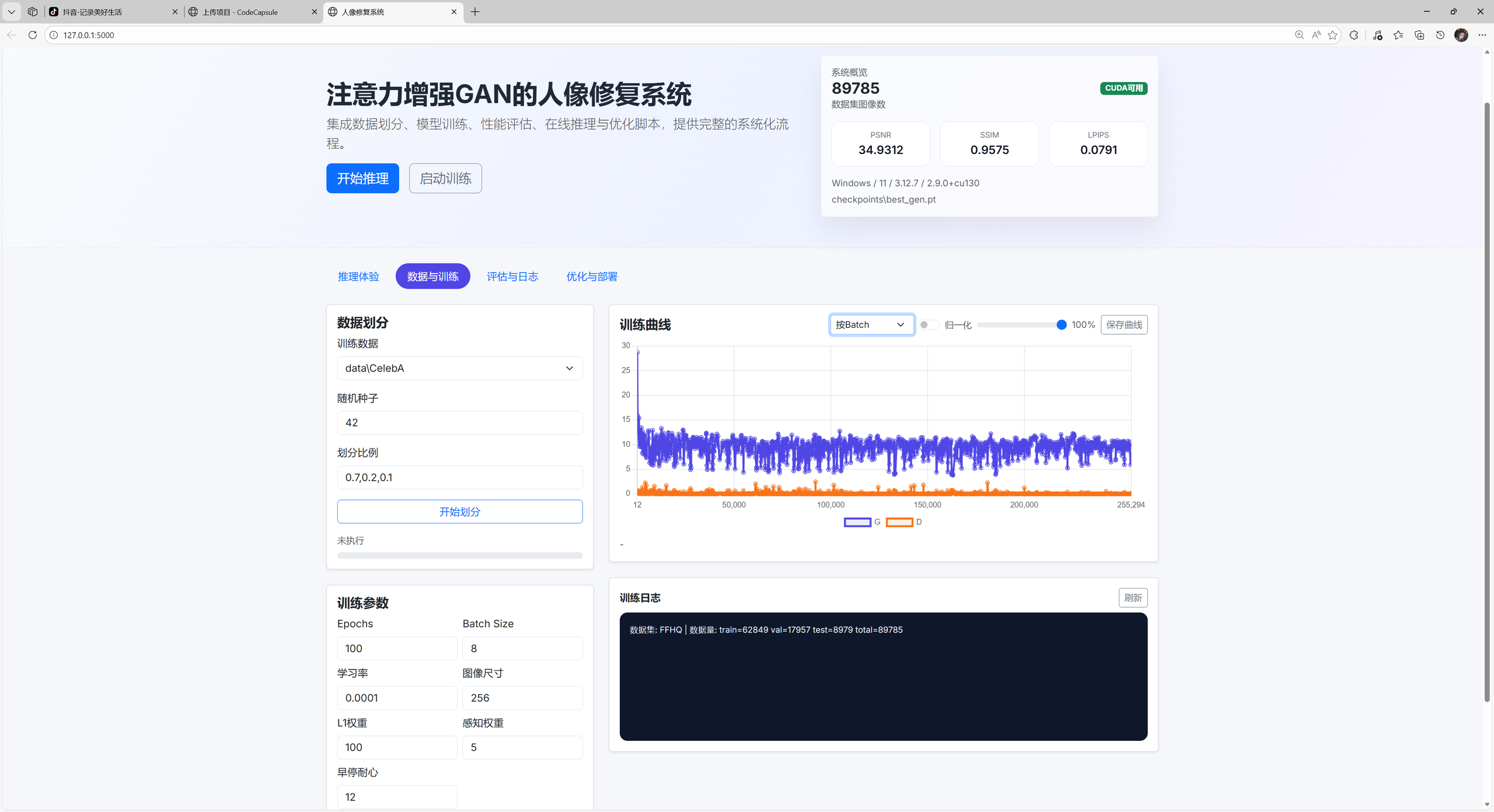This screenshot has width=1494, height=812.
Task: Click the browser profile avatar
Action: click(x=1461, y=35)
